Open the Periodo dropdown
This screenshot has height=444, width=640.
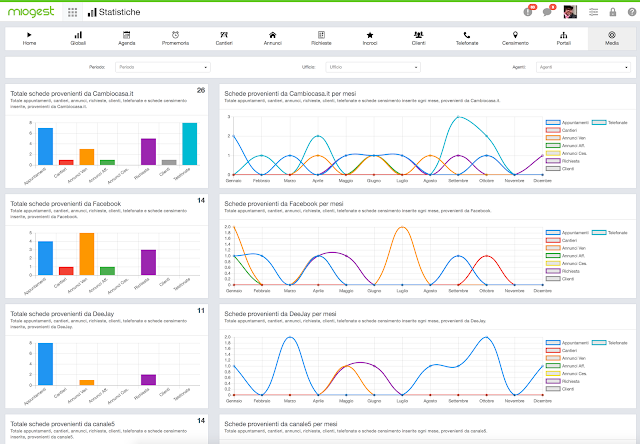pos(163,67)
